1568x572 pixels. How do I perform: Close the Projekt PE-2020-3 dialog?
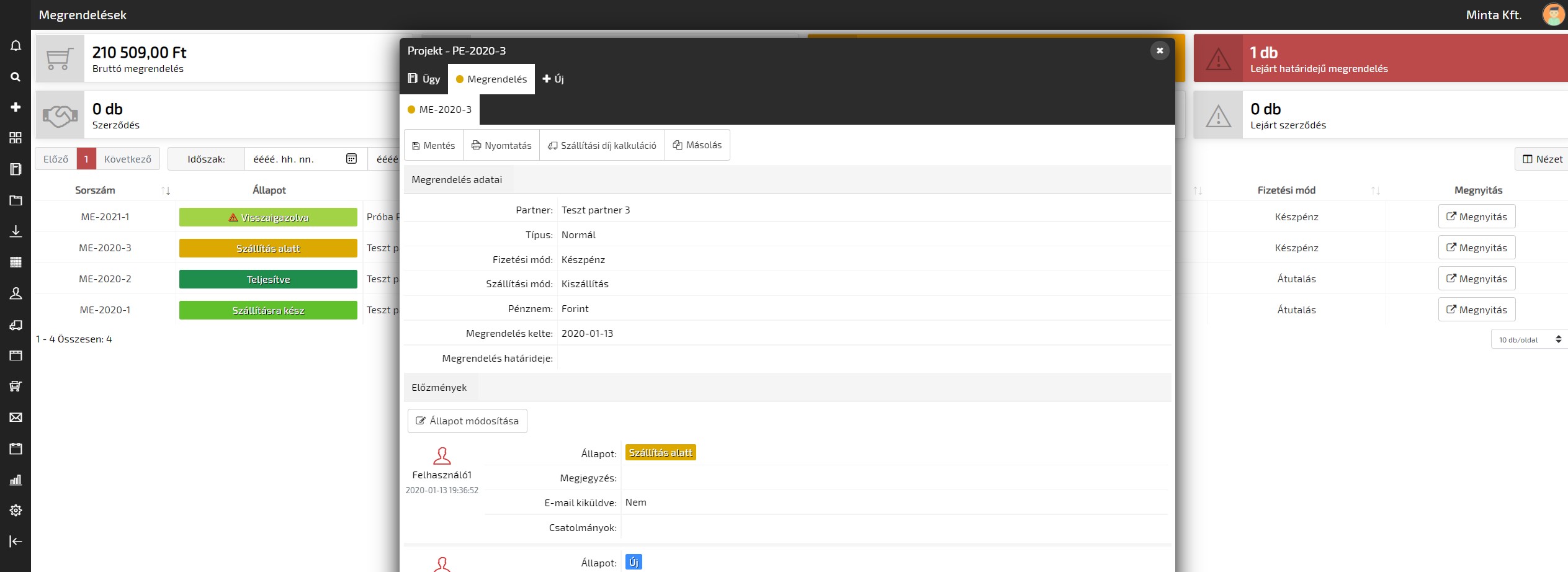(x=1159, y=51)
